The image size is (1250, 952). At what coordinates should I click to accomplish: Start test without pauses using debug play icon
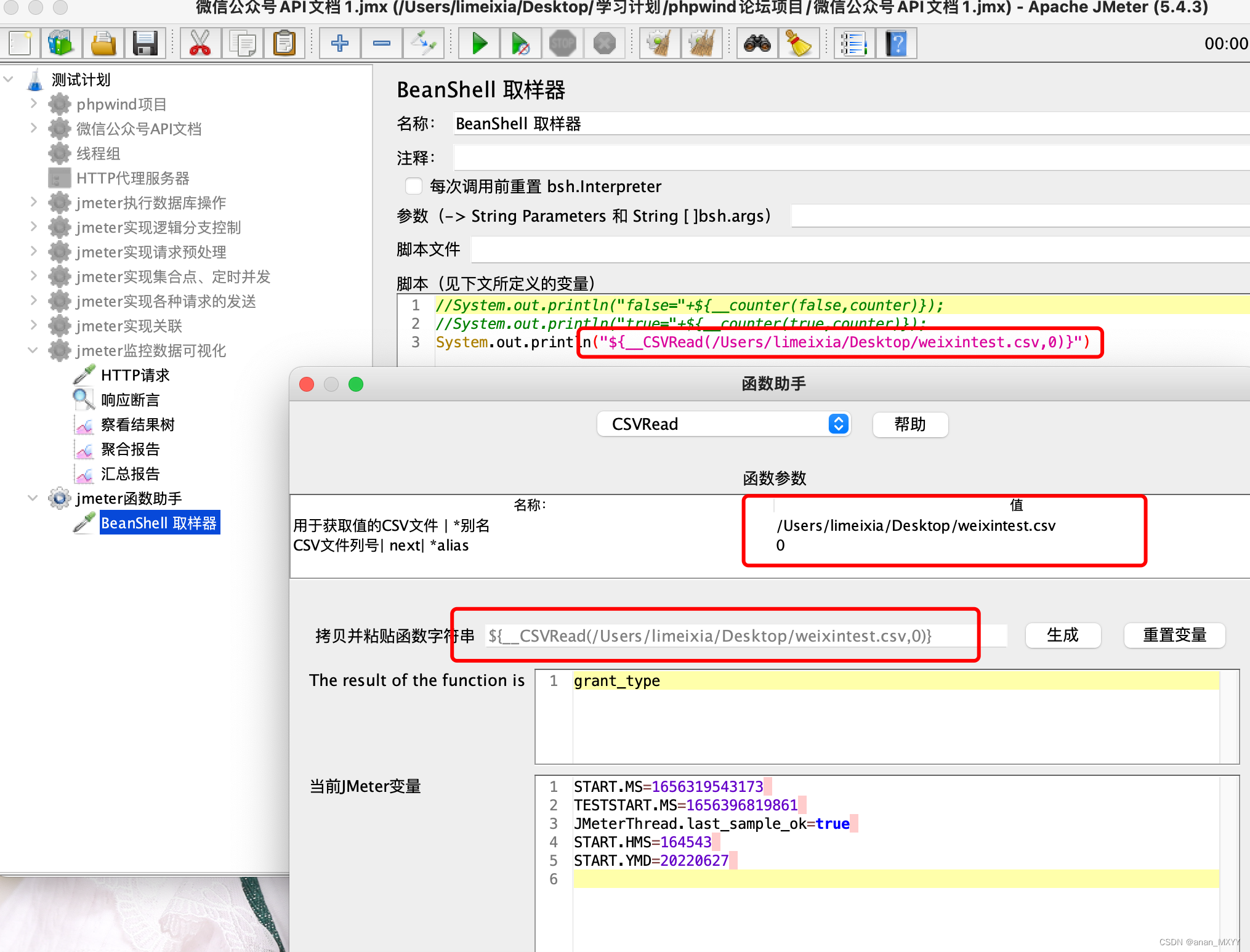520,43
